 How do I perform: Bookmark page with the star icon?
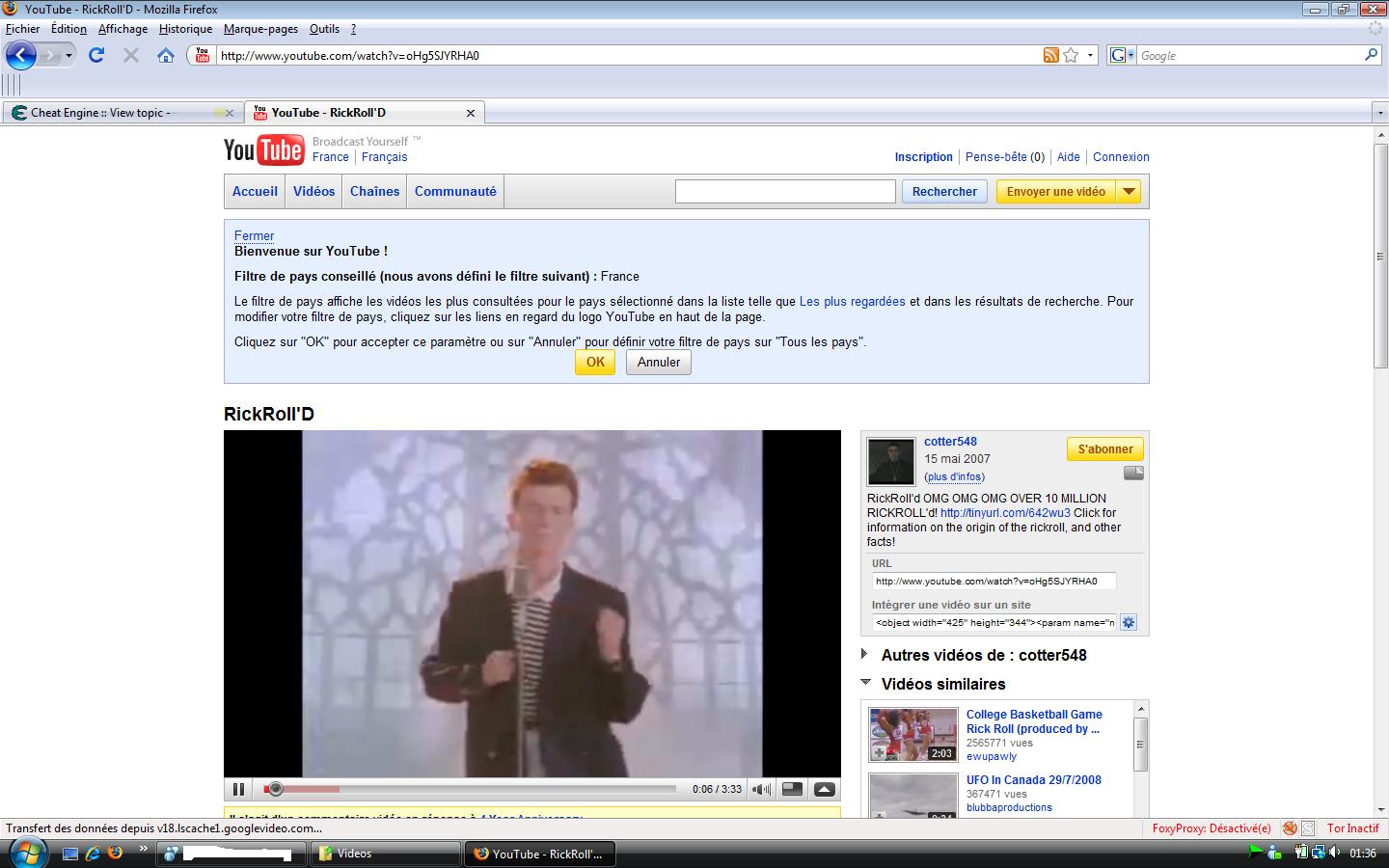click(x=1071, y=55)
